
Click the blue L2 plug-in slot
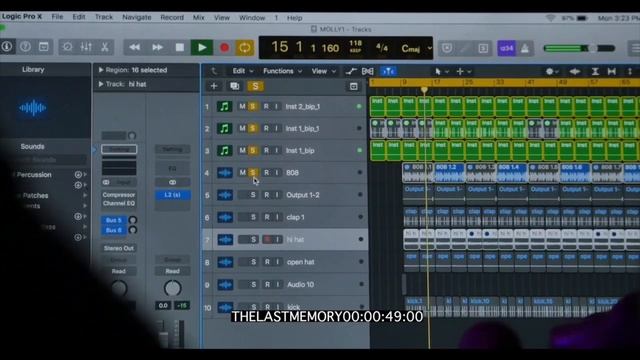pyautogui.click(x=173, y=195)
